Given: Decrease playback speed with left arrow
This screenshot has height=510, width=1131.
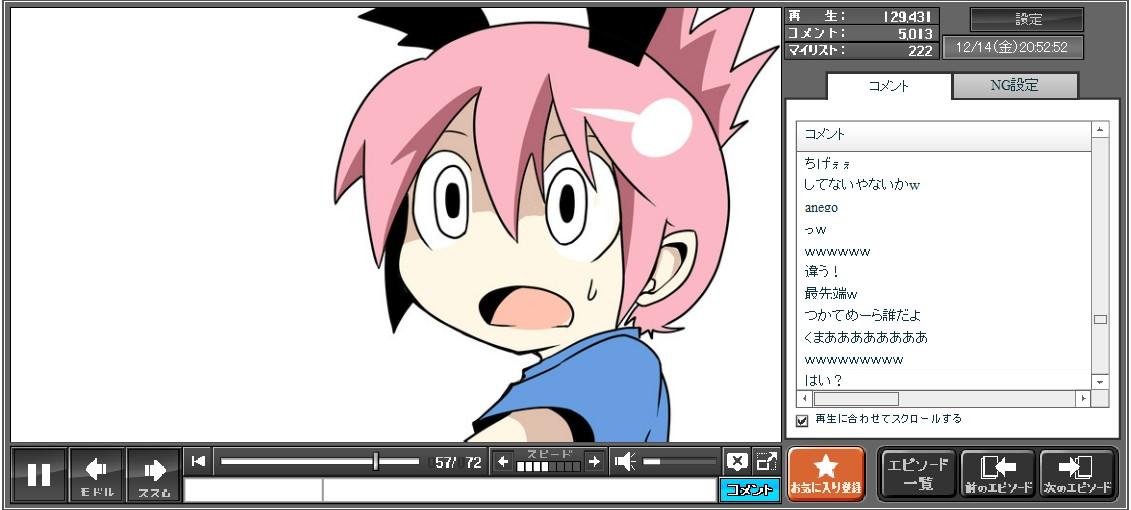Looking at the screenshot, I should 503,461.
